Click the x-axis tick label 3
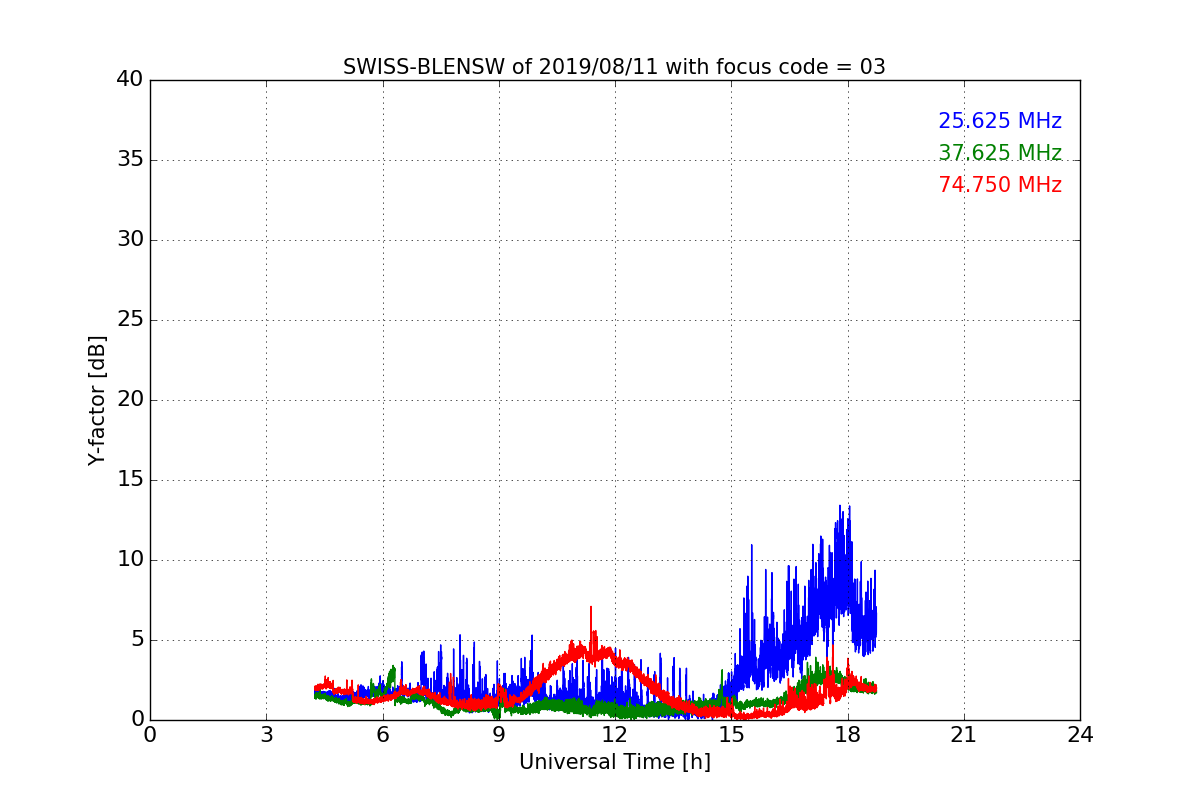Image resolution: width=1200 pixels, height=800 pixels. coord(266,735)
